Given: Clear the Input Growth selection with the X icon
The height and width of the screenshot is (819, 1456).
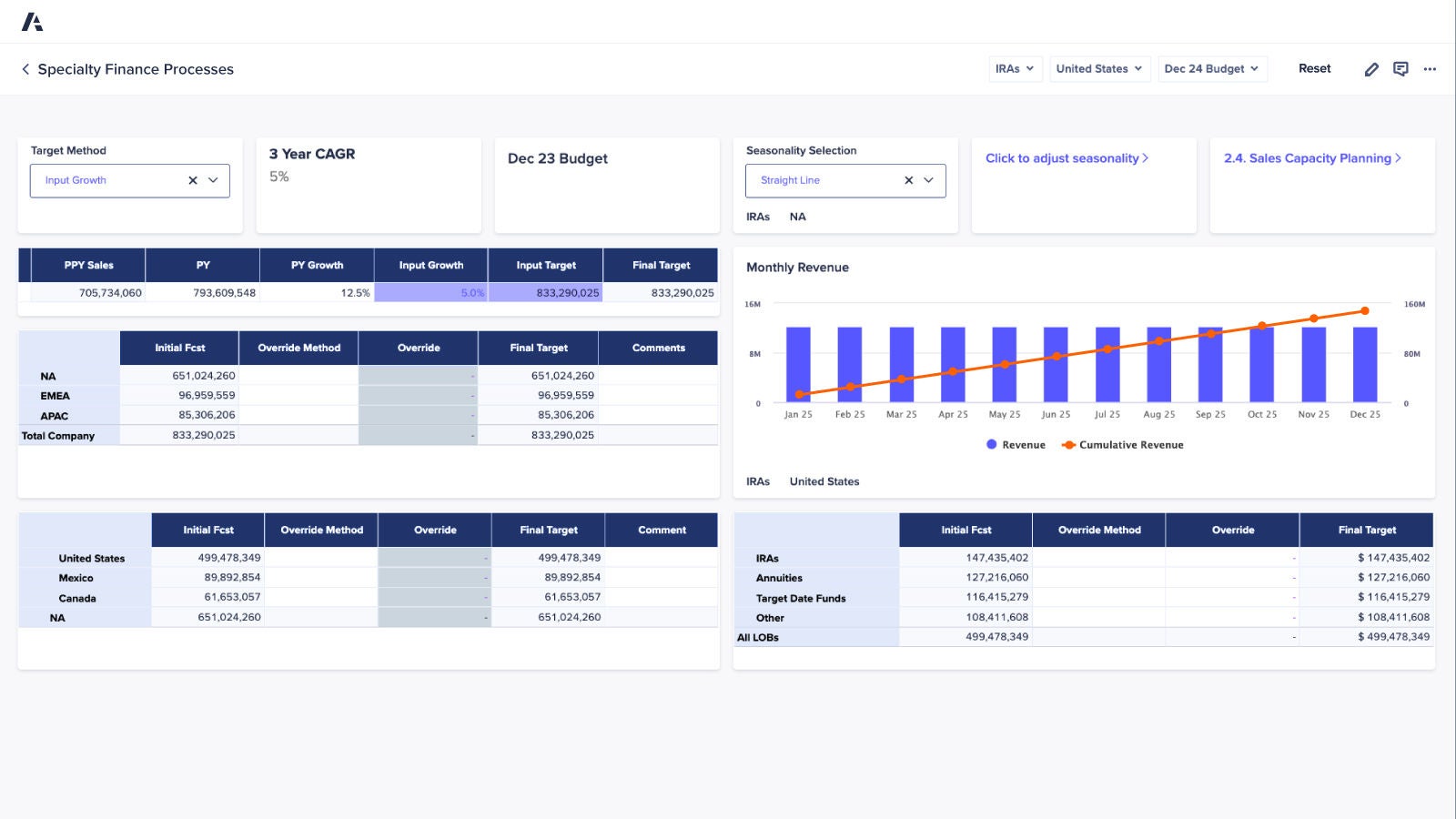Looking at the screenshot, I should 192,180.
